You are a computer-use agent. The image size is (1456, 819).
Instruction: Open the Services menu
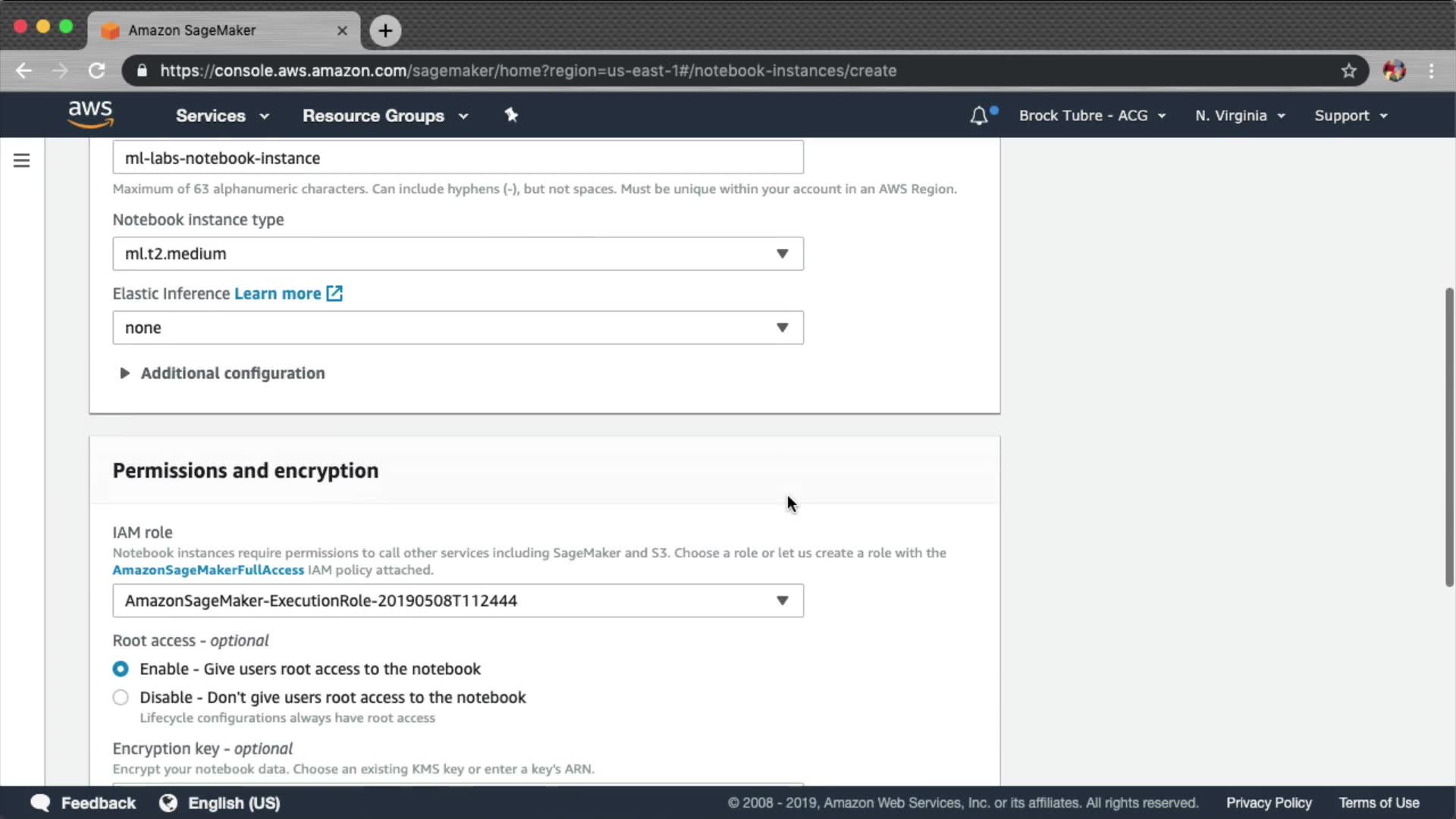pos(221,116)
